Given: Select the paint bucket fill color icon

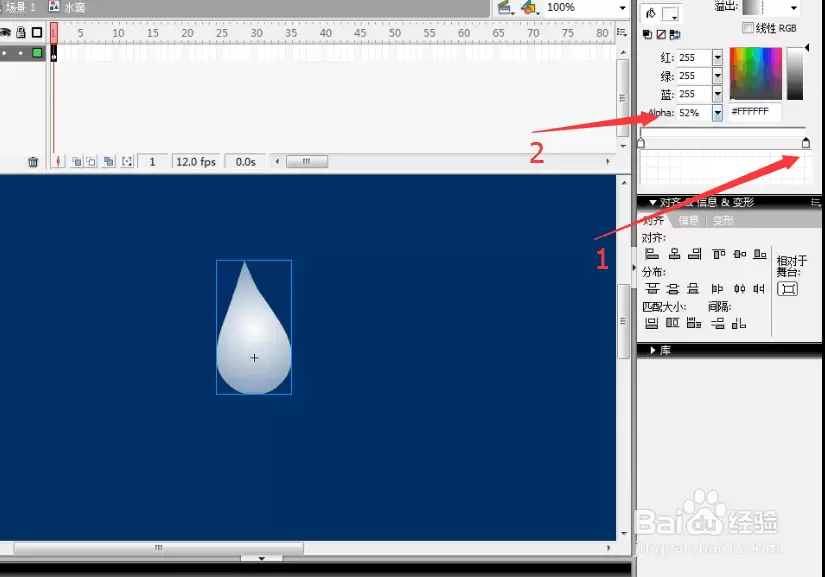Looking at the screenshot, I should pyautogui.click(x=651, y=13).
